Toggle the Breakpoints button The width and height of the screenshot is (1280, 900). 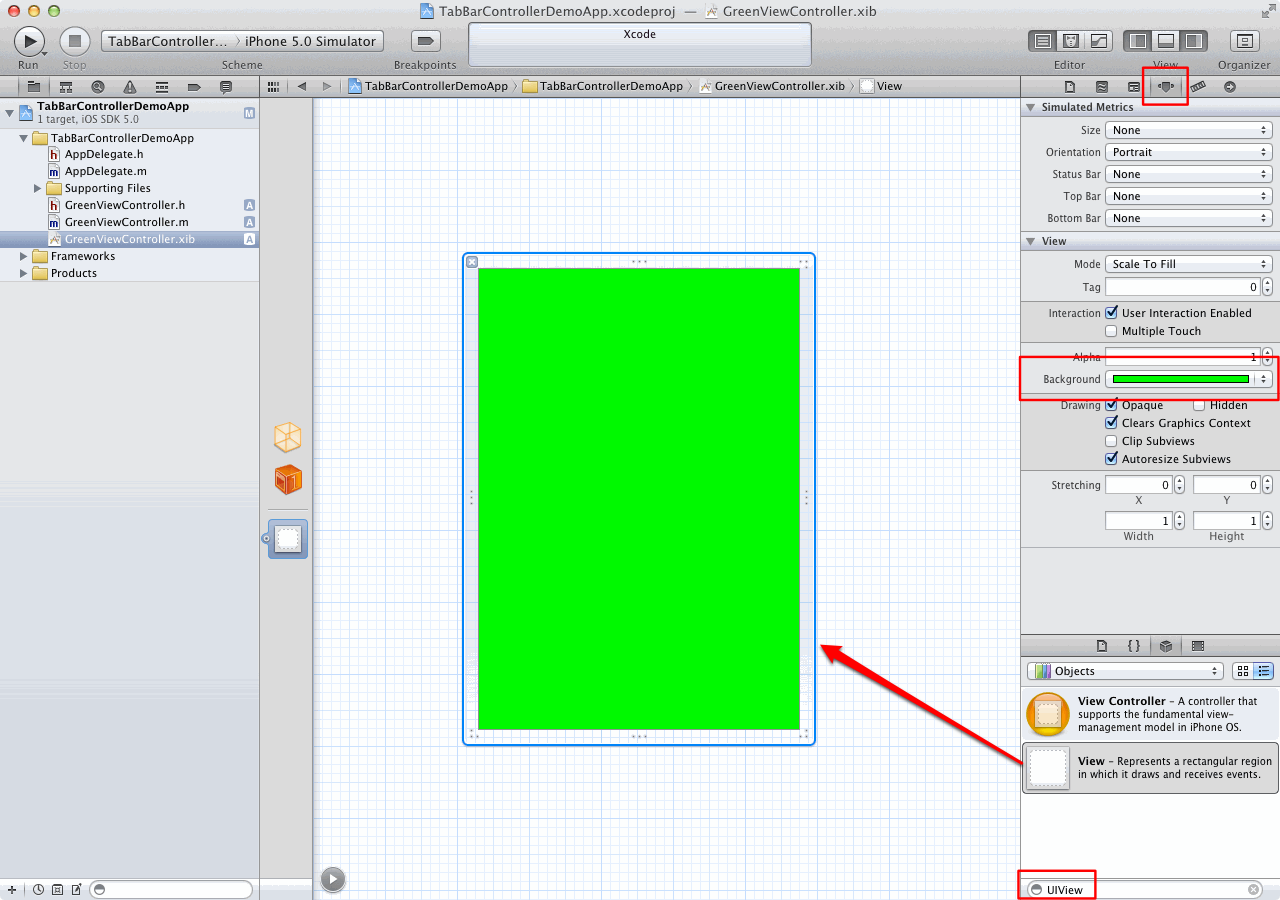[x=425, y=41]
